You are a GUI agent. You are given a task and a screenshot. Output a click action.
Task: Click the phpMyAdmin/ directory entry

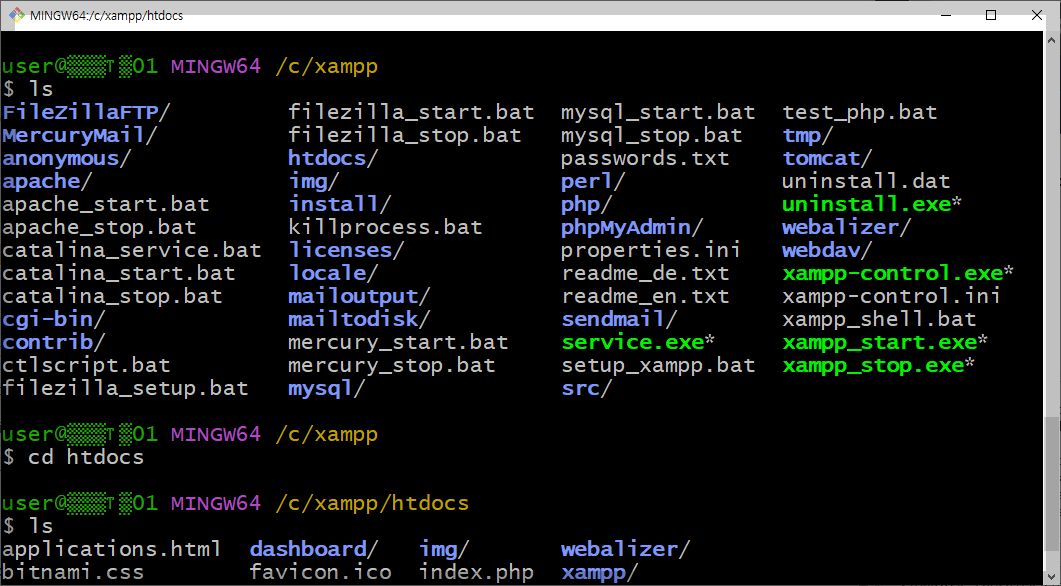click(x=632, y=227)
